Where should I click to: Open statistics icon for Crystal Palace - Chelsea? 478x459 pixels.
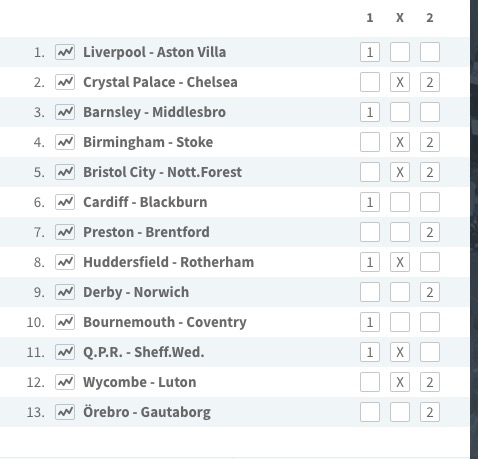[x=65, y=82]
